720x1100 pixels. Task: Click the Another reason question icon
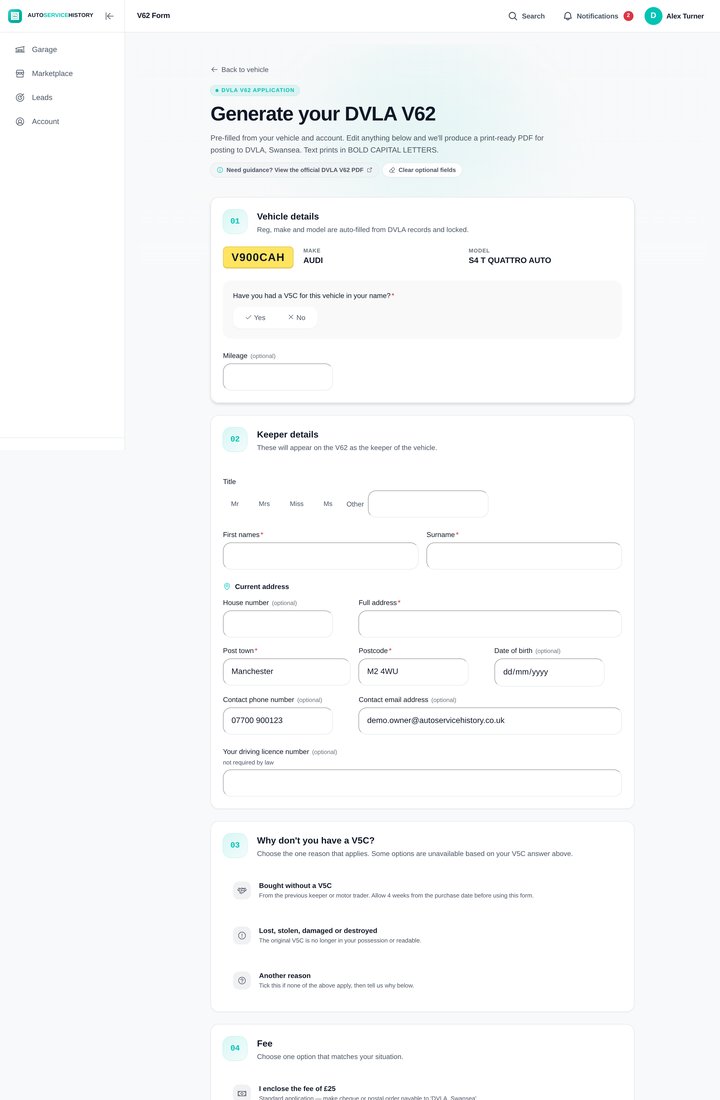pos(242,980)
